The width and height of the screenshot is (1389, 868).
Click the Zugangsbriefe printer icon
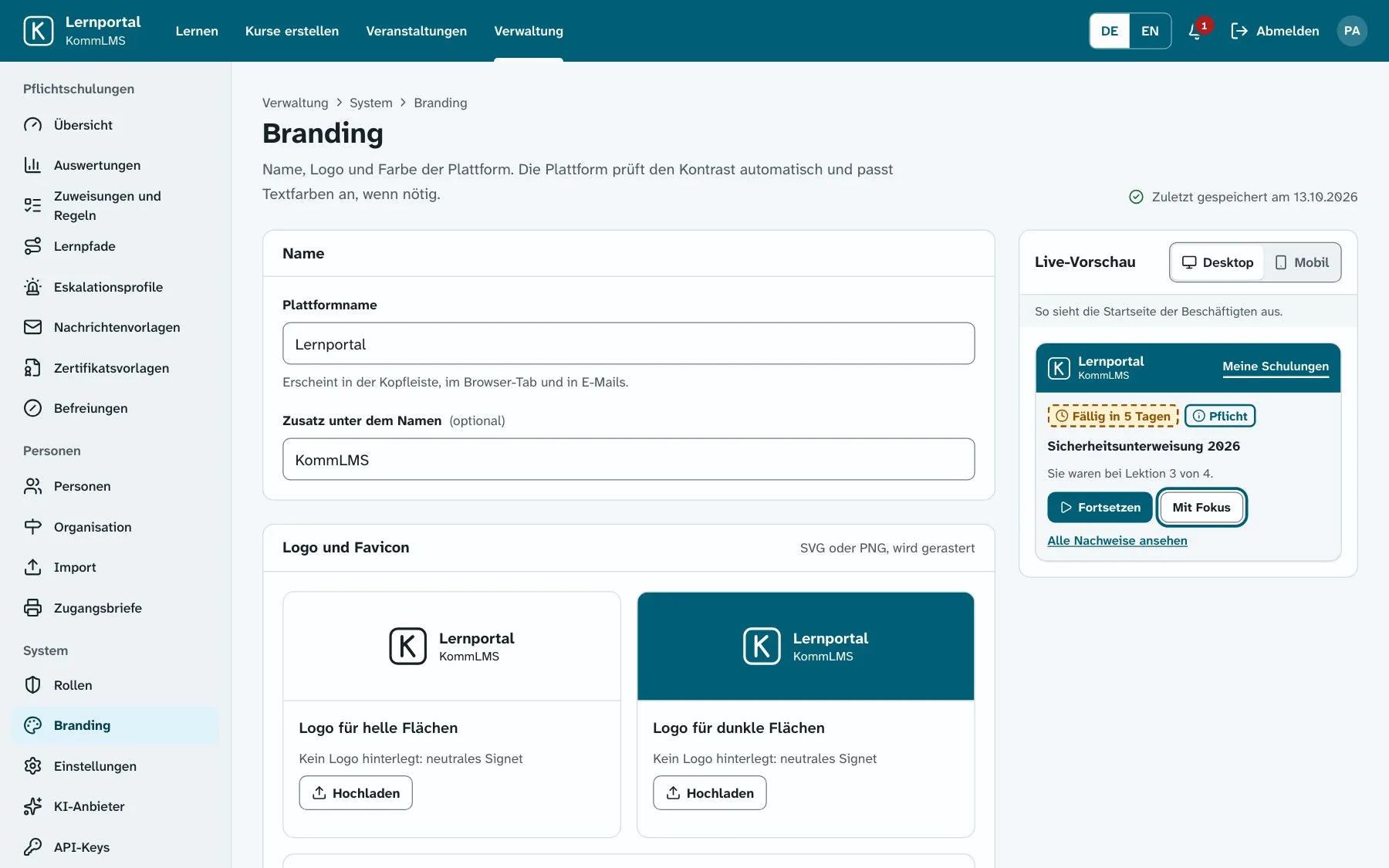(x=32, y=608)
